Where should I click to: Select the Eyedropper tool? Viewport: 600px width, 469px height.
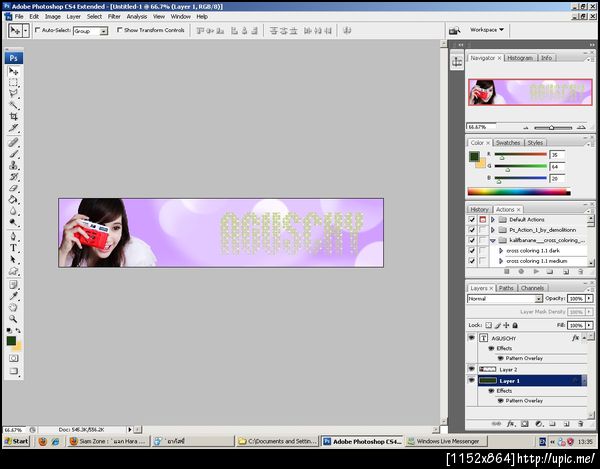13,296
